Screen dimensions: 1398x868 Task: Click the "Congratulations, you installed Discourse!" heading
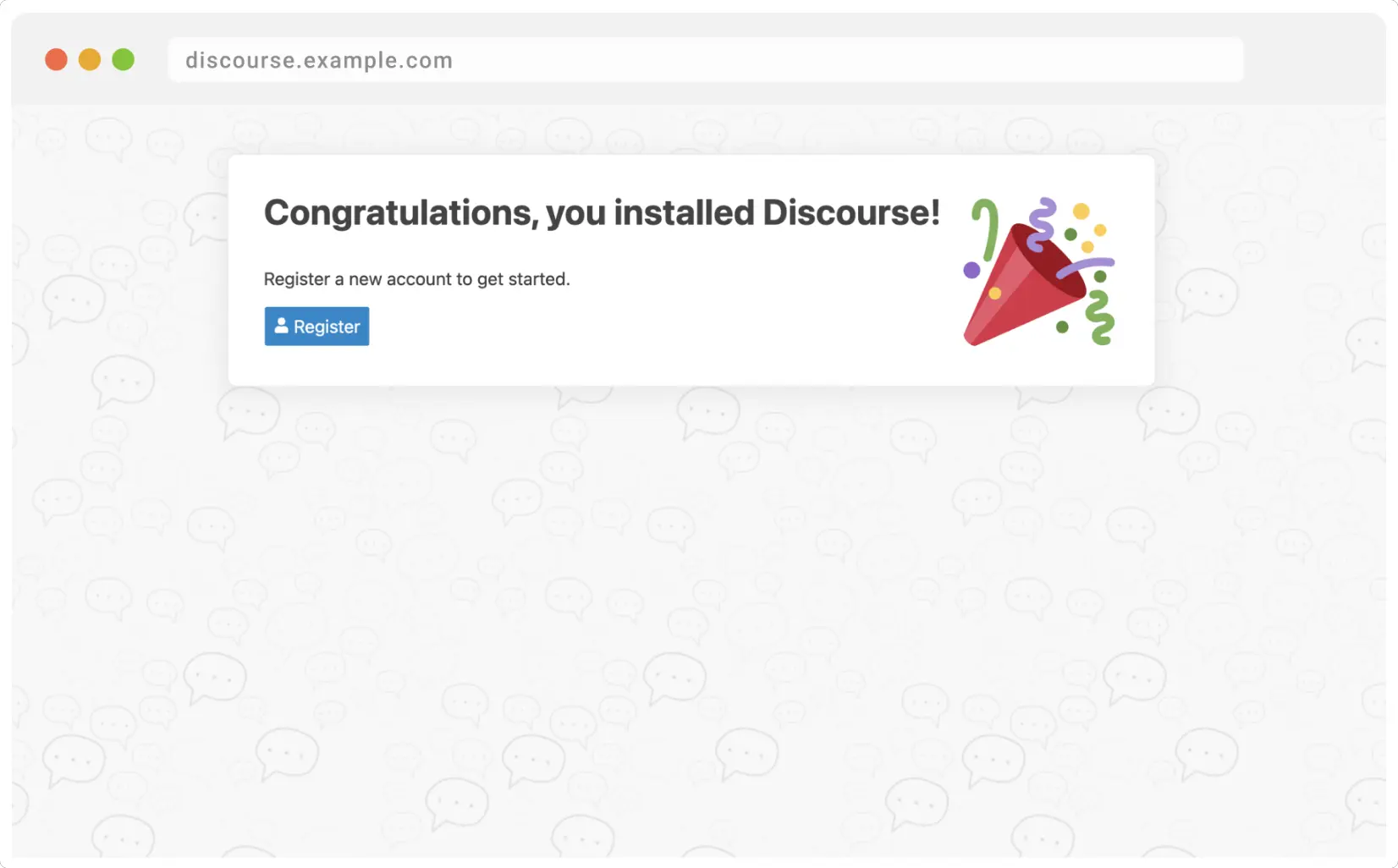602,213
